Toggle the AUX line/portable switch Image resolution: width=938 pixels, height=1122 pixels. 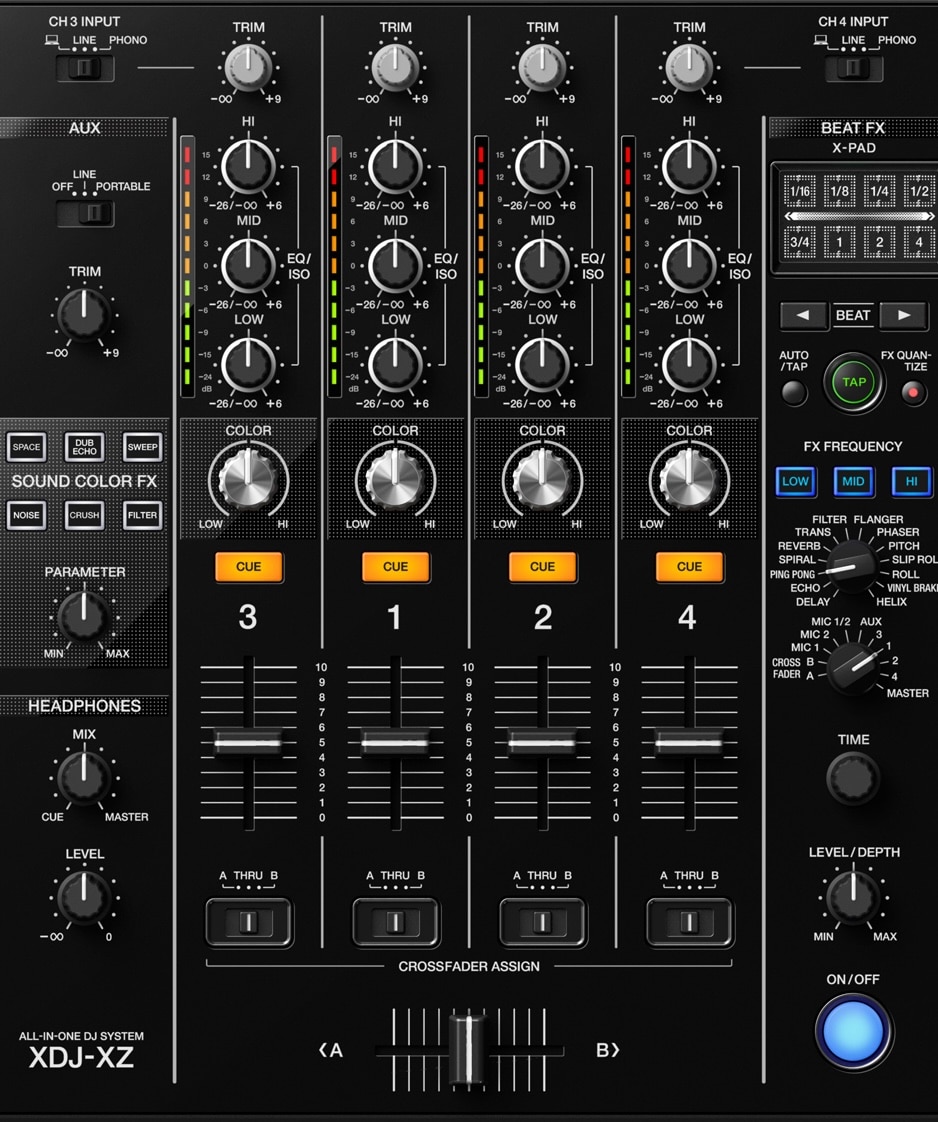pos(85,213)
